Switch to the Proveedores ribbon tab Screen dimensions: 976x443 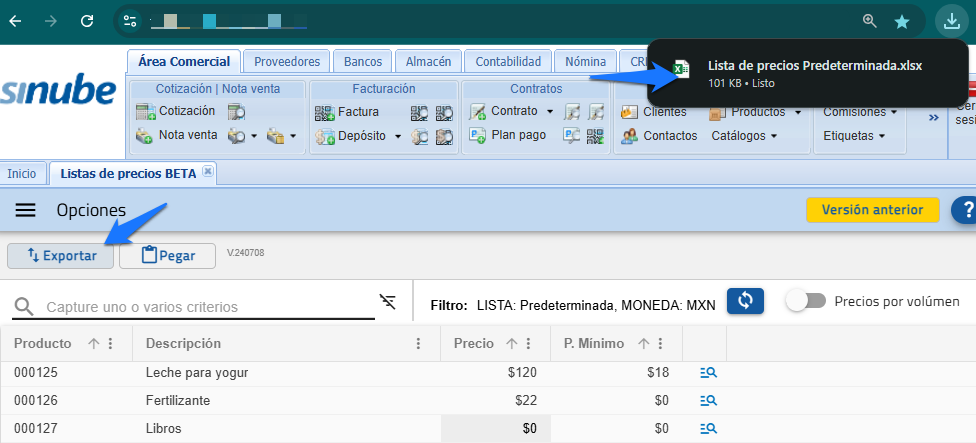tap(286, 62)
